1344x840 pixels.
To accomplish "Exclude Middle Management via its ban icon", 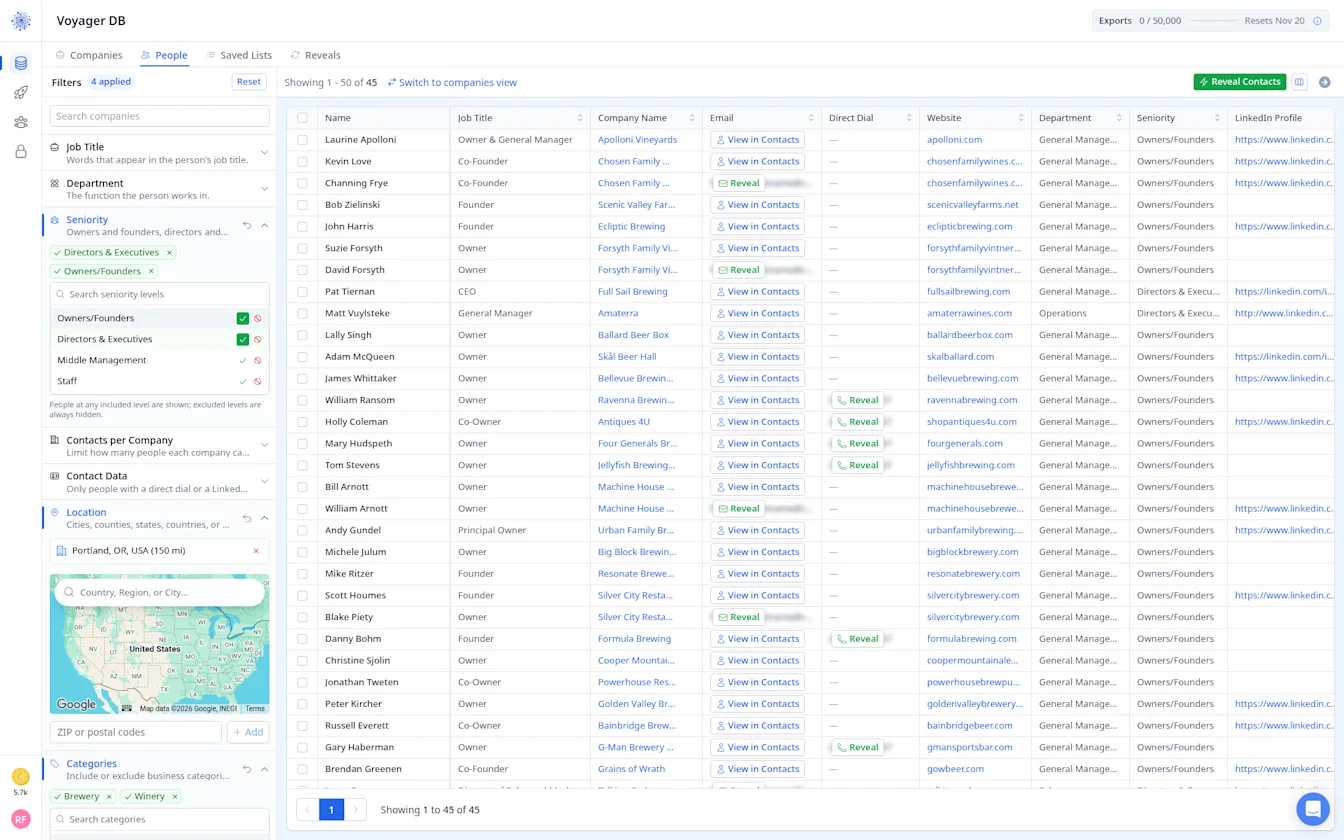I will (x=258, y=360).
